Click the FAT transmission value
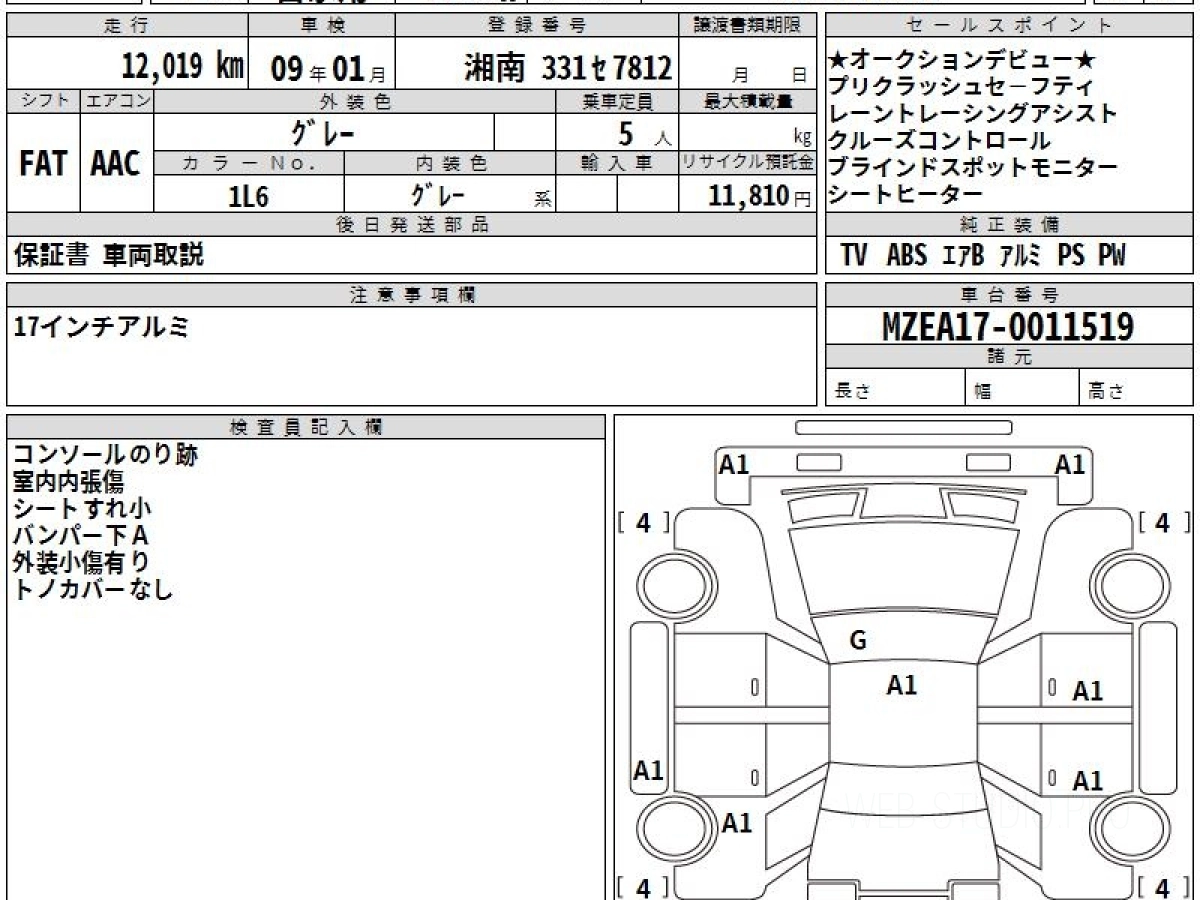1200x900 pixels. tap(43, 164)
